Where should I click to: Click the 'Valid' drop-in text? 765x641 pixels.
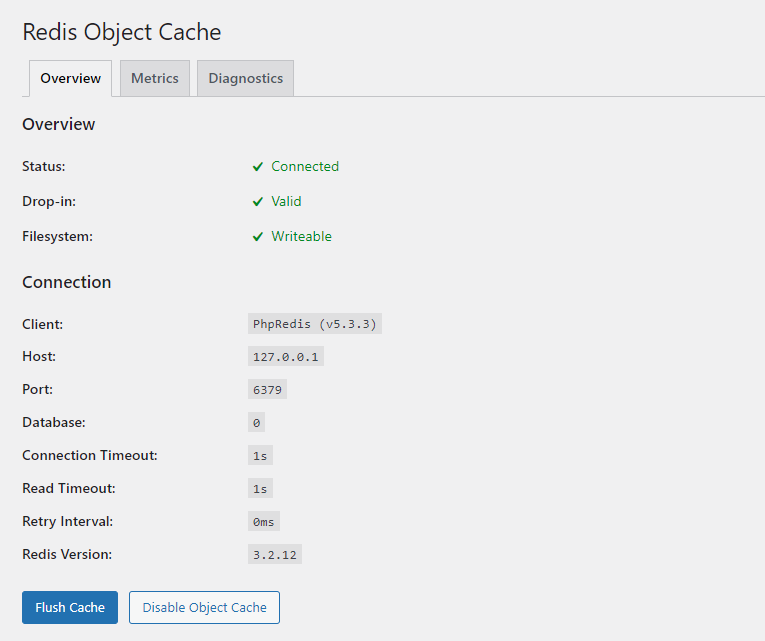[286, 201]
